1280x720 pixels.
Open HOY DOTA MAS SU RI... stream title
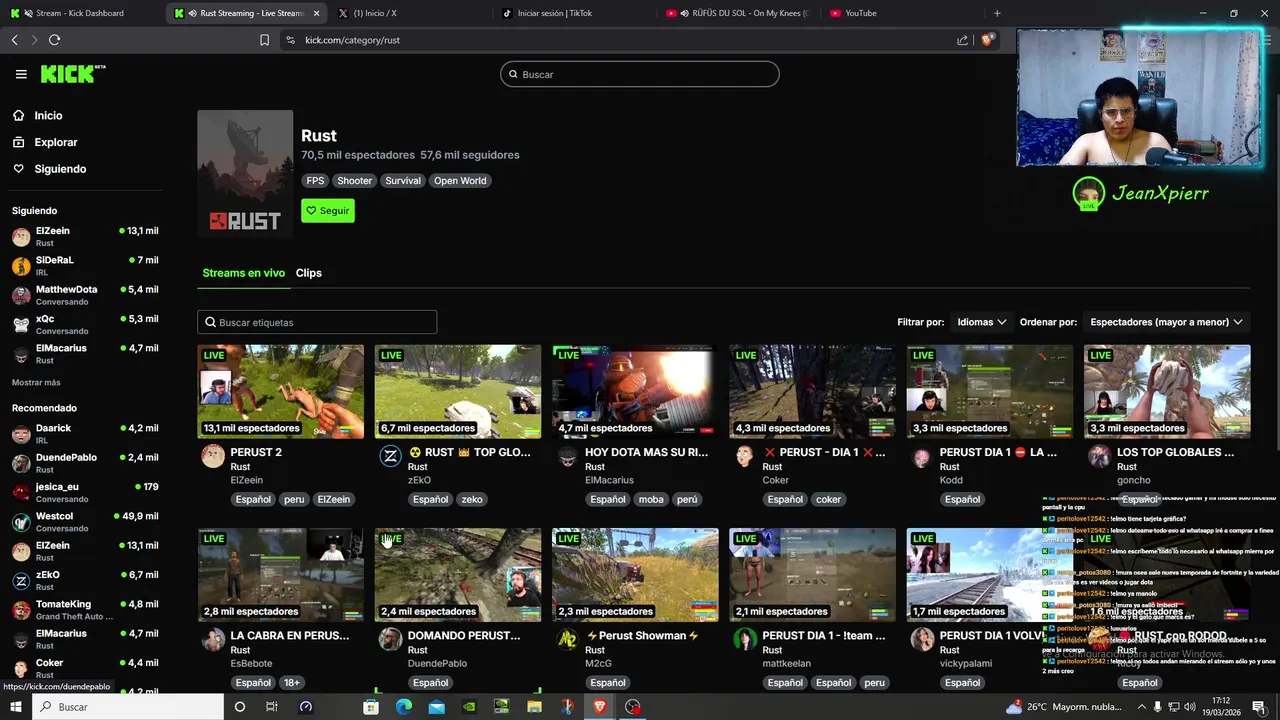pyautogui.click(x=646, y=452)
